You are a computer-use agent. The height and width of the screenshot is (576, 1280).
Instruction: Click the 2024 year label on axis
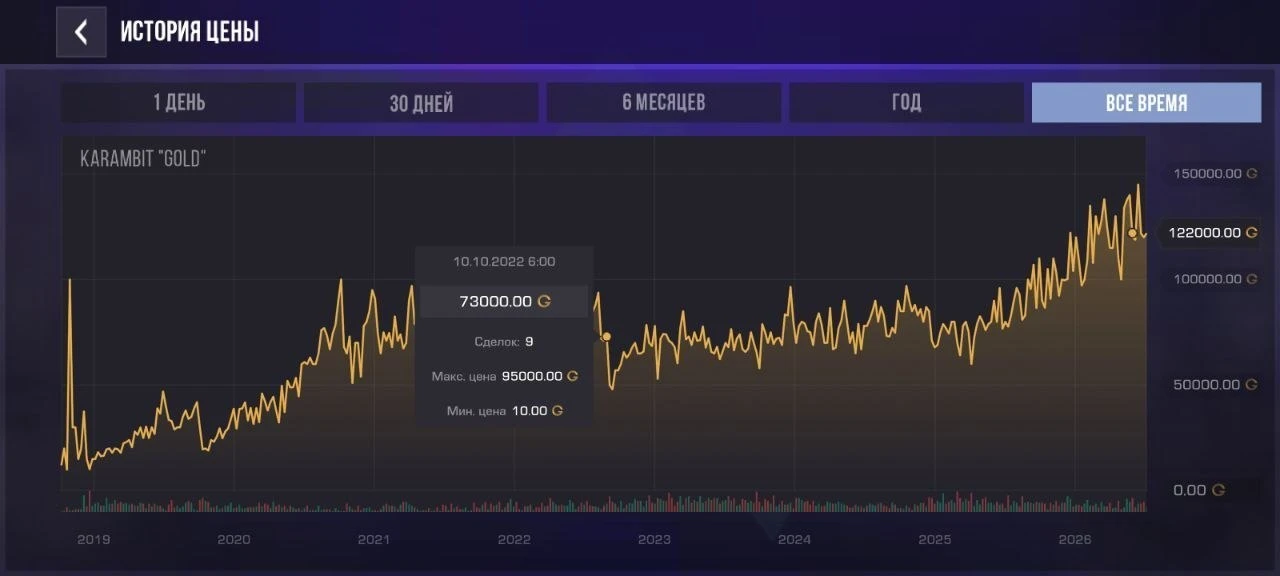794,539
